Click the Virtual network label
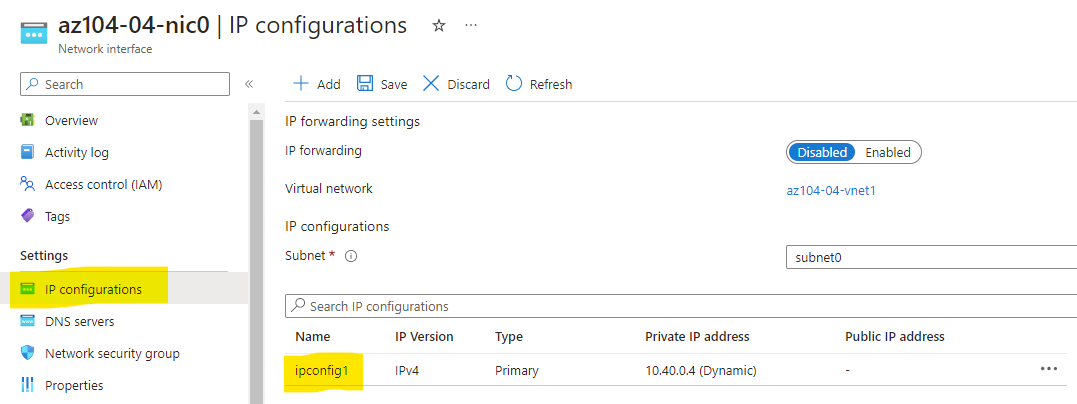This screenshot has height=404, width=1077. point(328,188)
